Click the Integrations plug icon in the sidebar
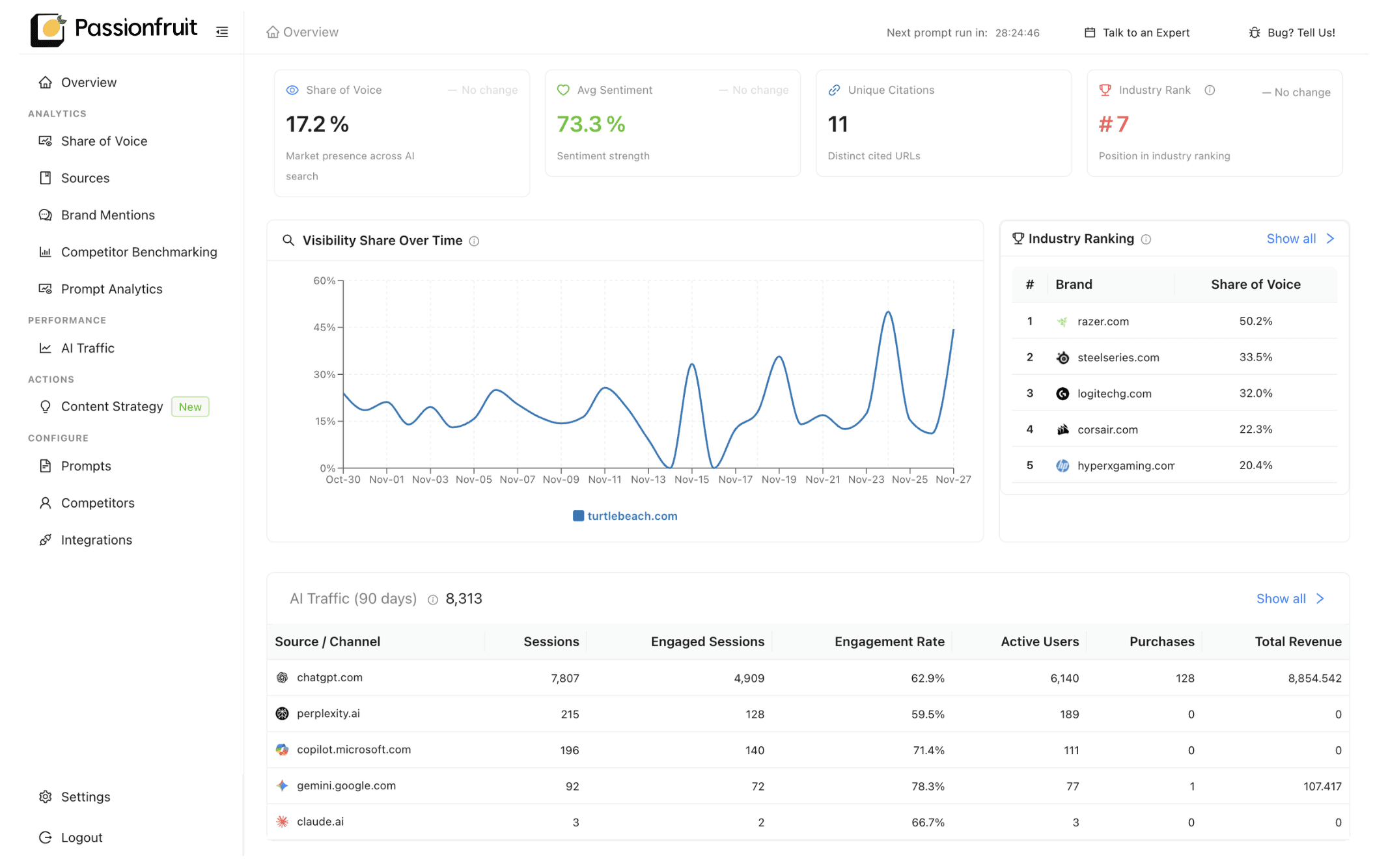The height and width of the screenshot is (868, 1388). tap(45, 539)
